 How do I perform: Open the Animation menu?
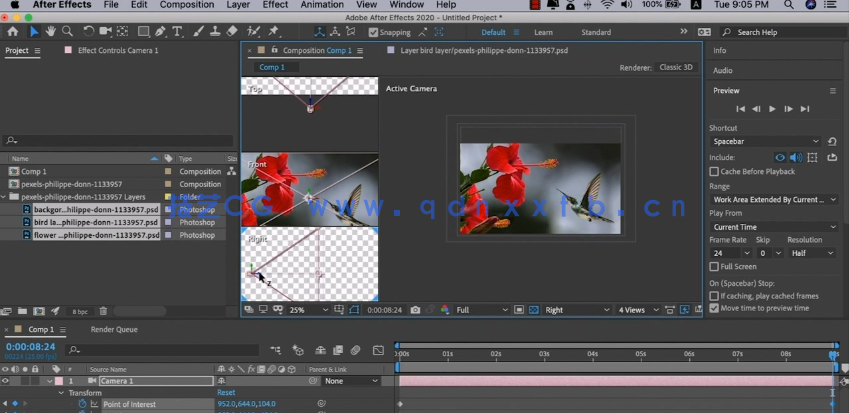pos(322,5)
